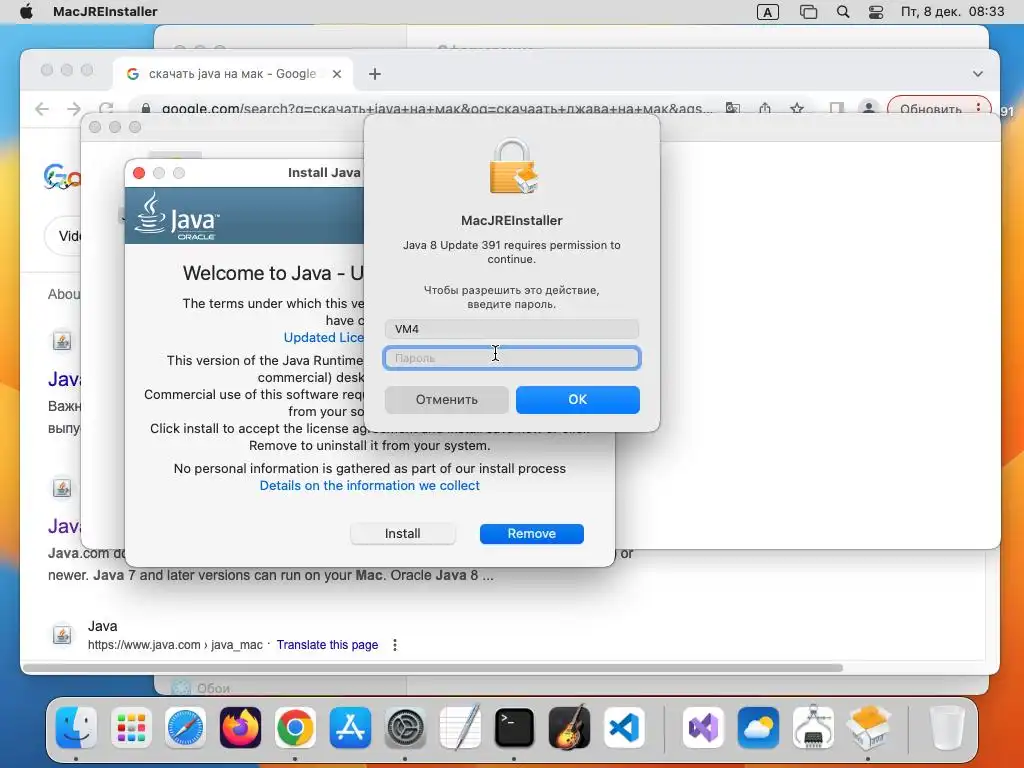Open Launchpad from the Dock

[x=131, y=728]
